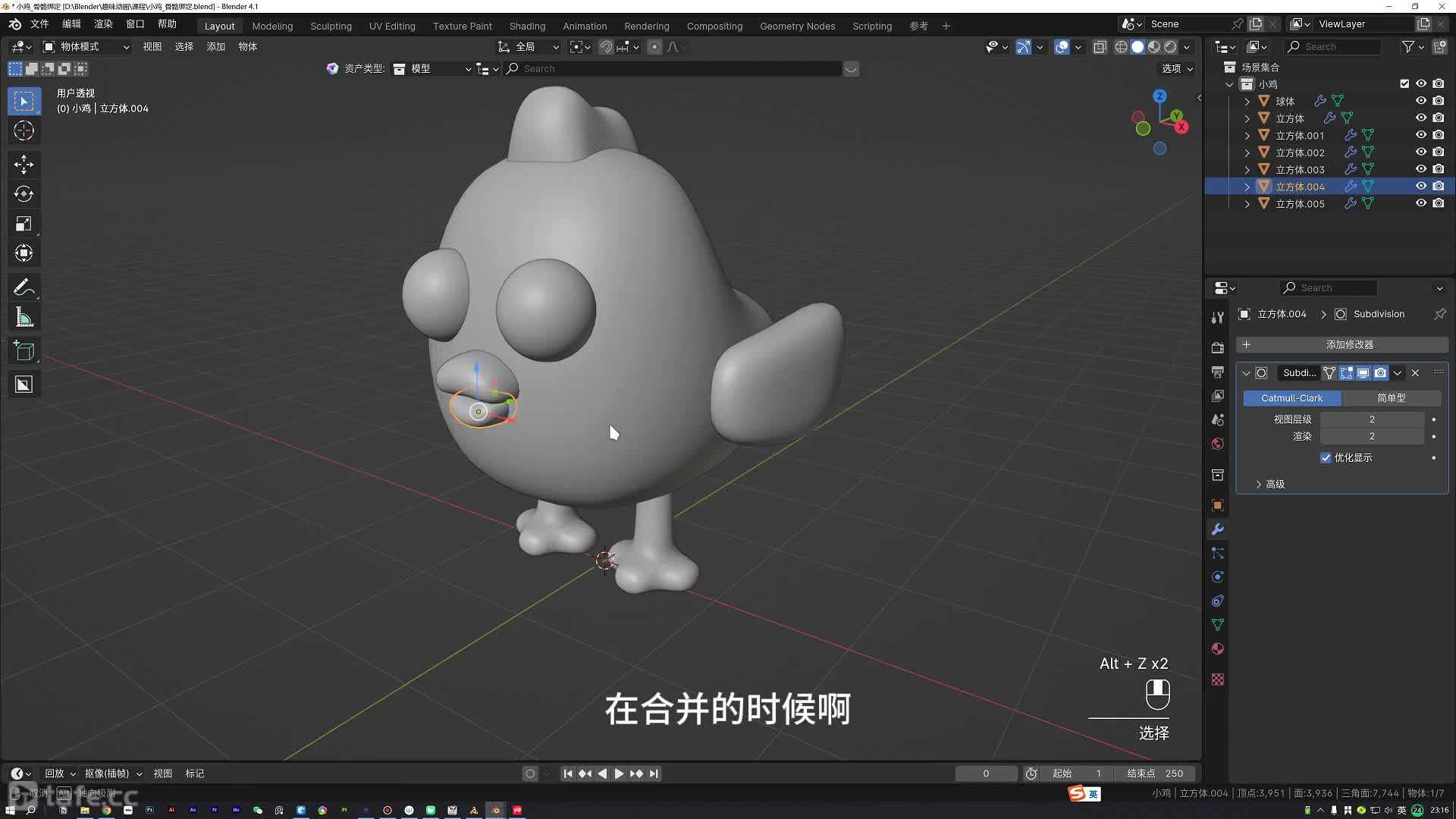The image size is (1456, 819).
Task: Select the Measure tool
Action: 24,318
